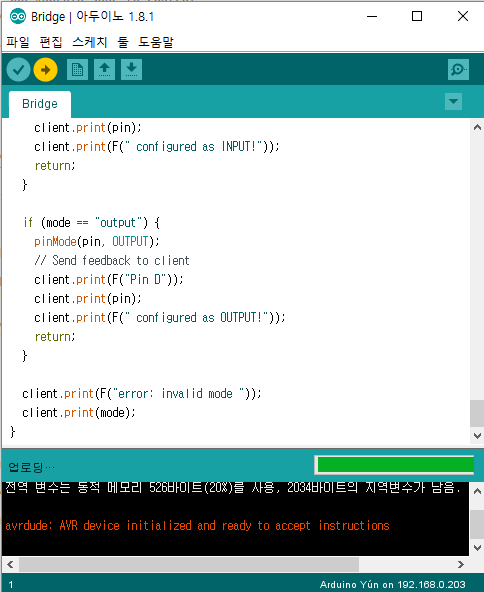Minimize the Arduino window
The height and width of the screenshot is (592, 484).
pyautogui.click(x=372, y=16)
